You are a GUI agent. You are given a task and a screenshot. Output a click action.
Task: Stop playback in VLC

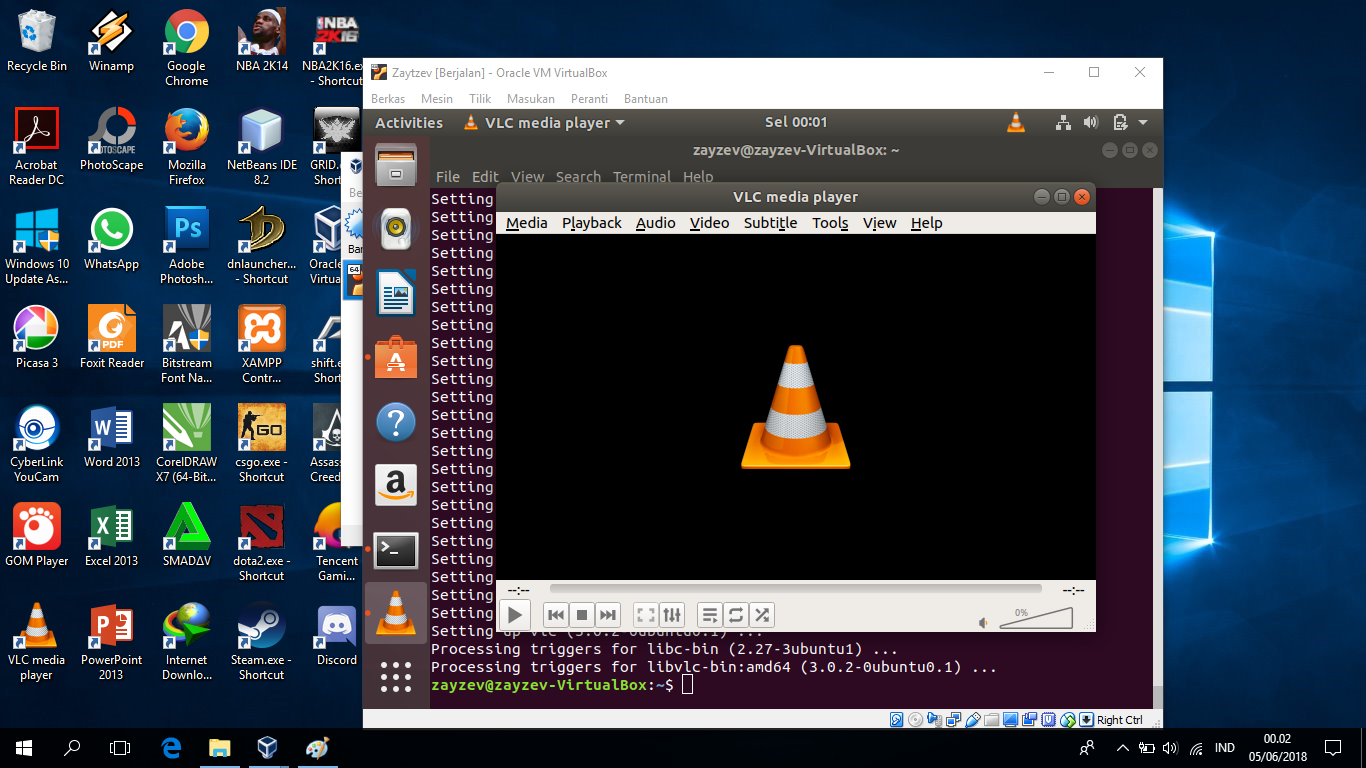click(x=582, y=615)
